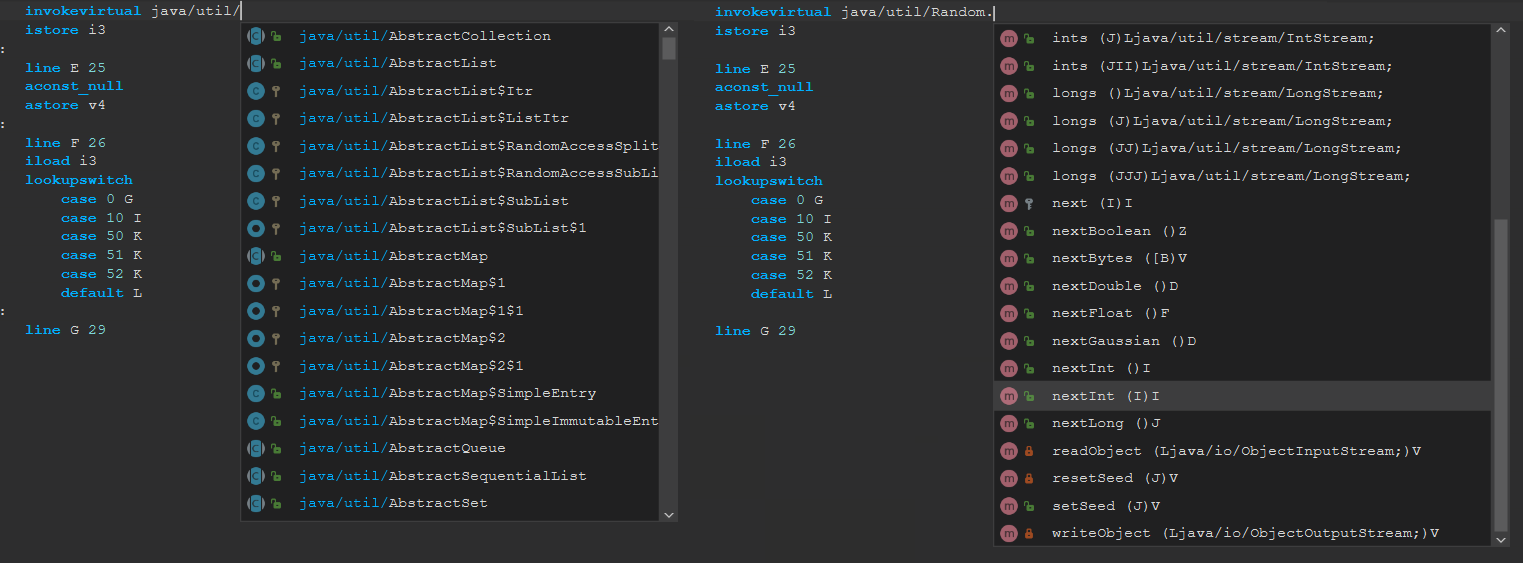Select java/util/AbstractMap$2 entry

coord(450,338)
